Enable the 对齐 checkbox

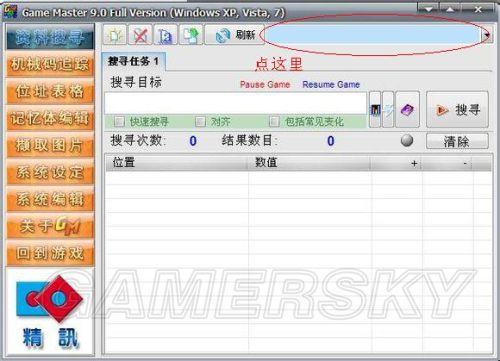(200, 121)
